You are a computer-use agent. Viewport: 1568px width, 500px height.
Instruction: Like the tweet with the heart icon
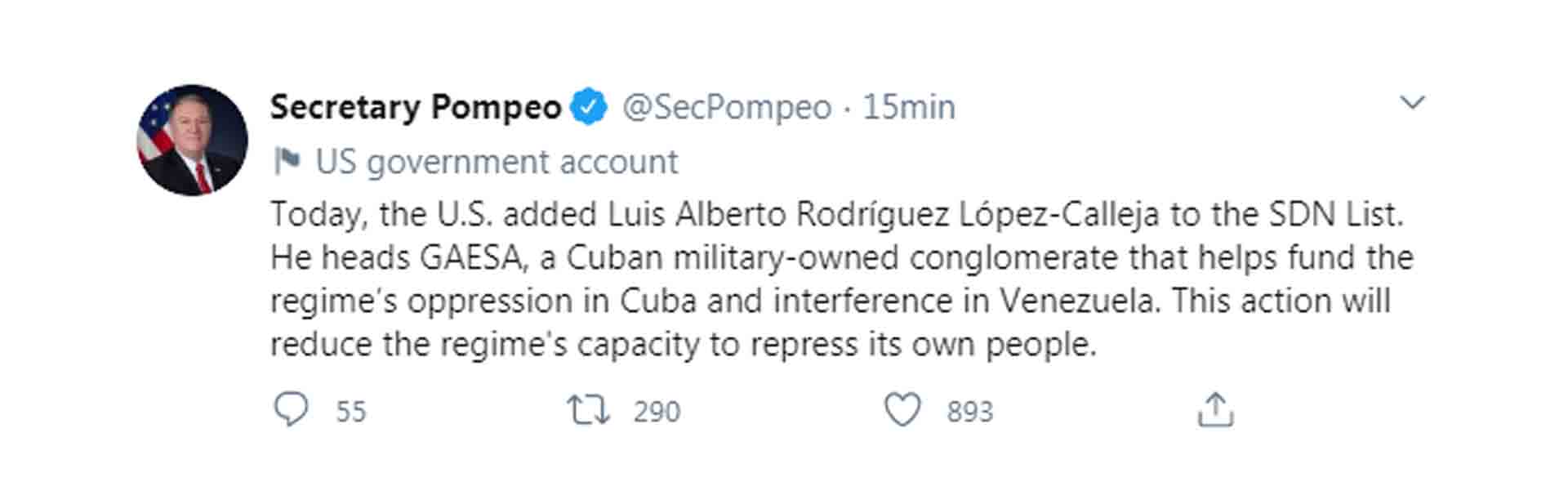tap(902, 410)
